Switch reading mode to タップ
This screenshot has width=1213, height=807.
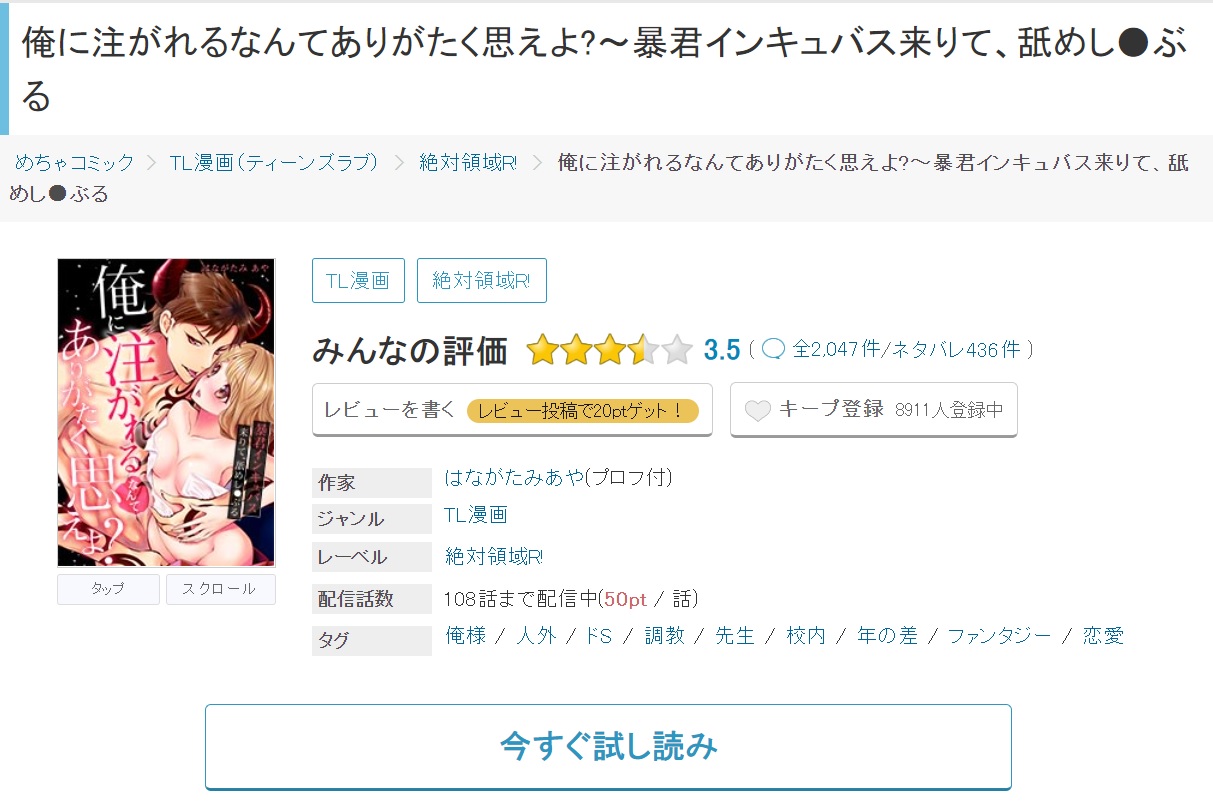tap(108, 589)
